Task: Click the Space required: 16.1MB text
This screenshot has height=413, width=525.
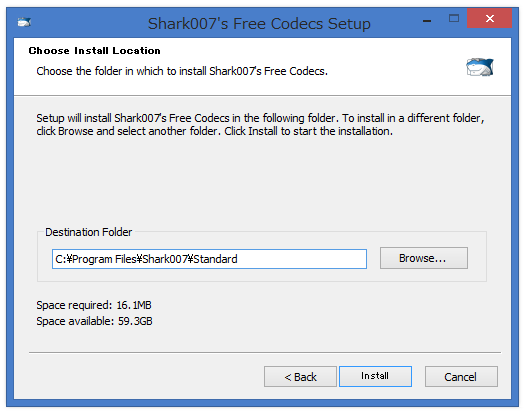Action: 94,305
